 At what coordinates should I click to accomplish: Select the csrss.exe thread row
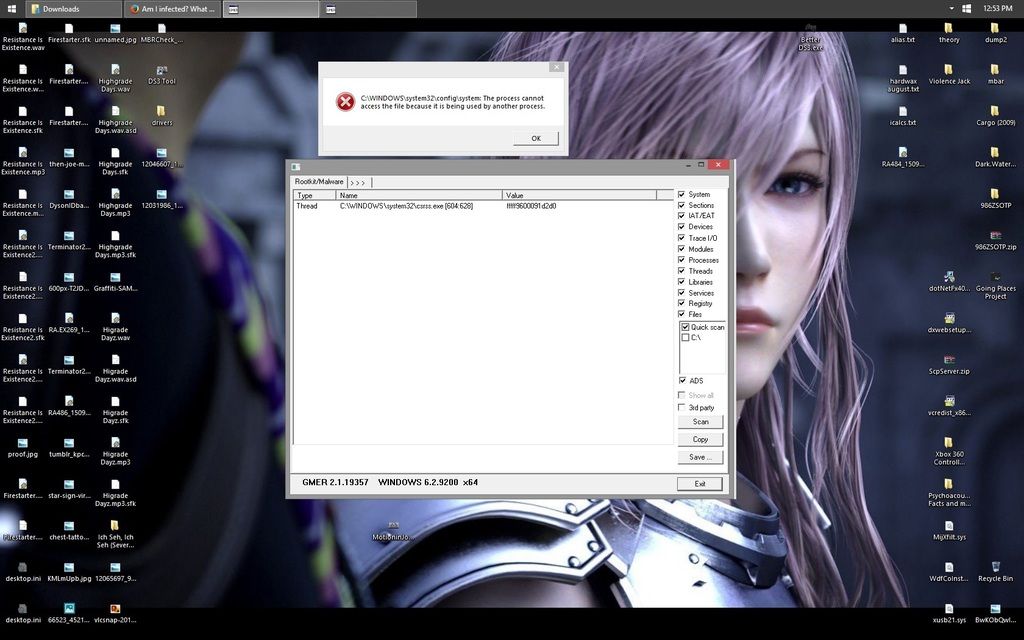click(x=483, y=206)
